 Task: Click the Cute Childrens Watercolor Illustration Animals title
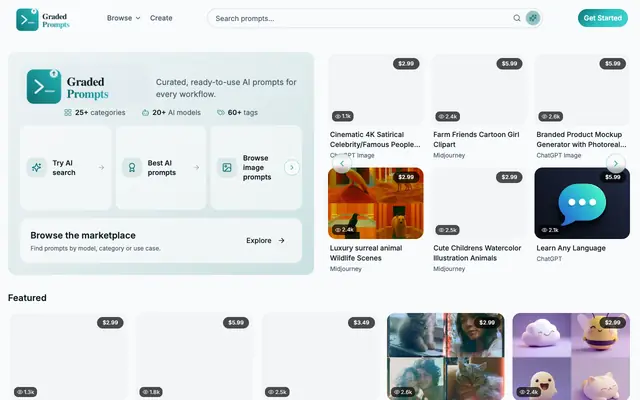477,253
